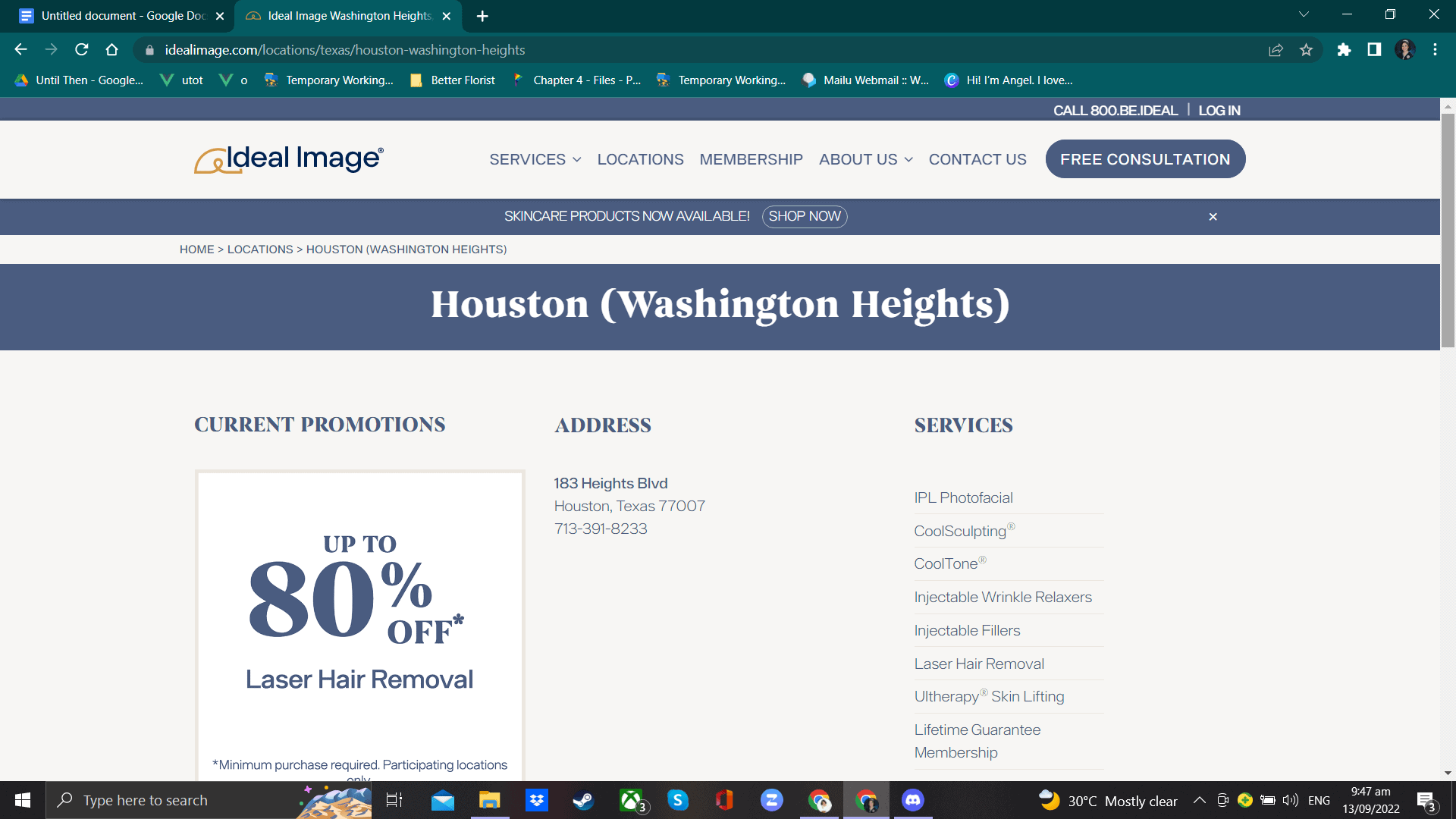The width and height of the screenshot is (1456, 819).
Task: Open the Mailu Webmail bookmark
Action: click(x=866, y=80)
